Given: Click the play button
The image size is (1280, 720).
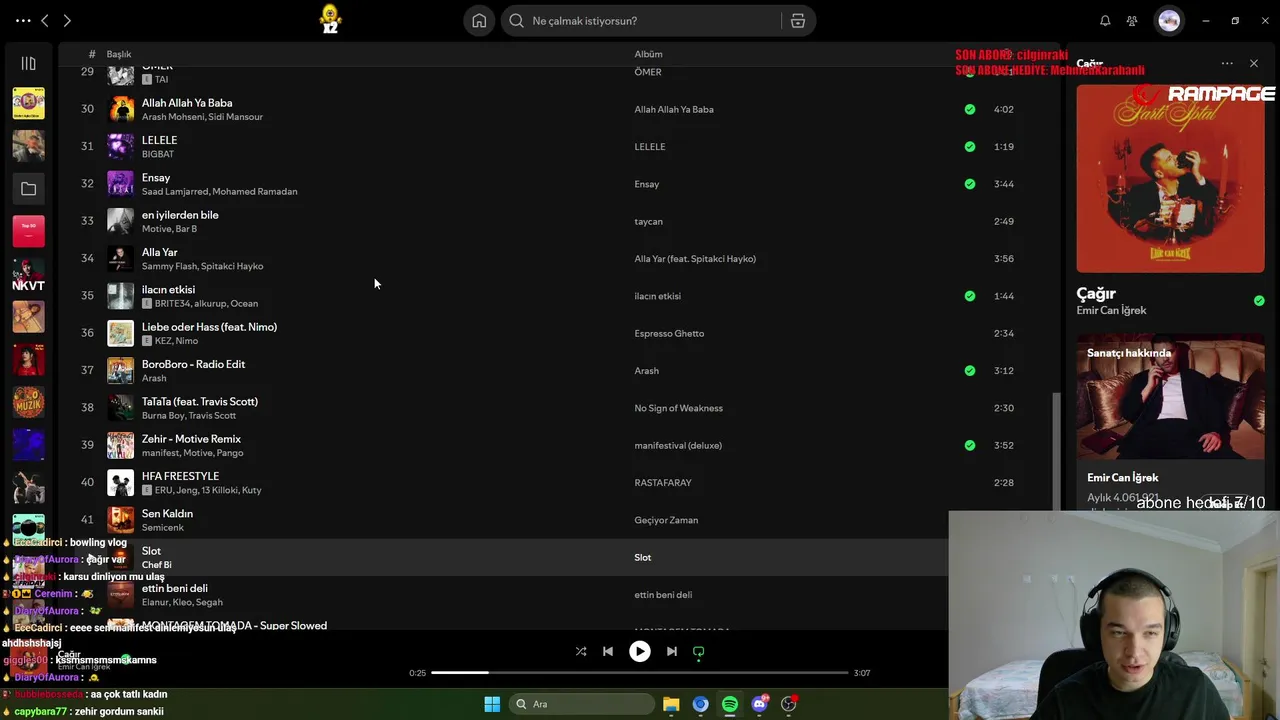Looking at the screenshot, I should tap(639, 651).
